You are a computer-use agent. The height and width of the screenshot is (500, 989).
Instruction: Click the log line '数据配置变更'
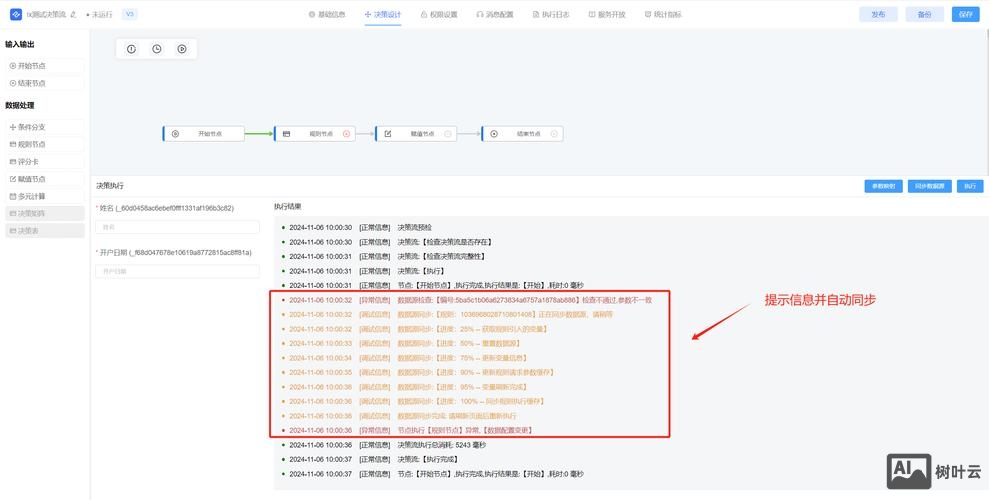click(x=407, y=430)
